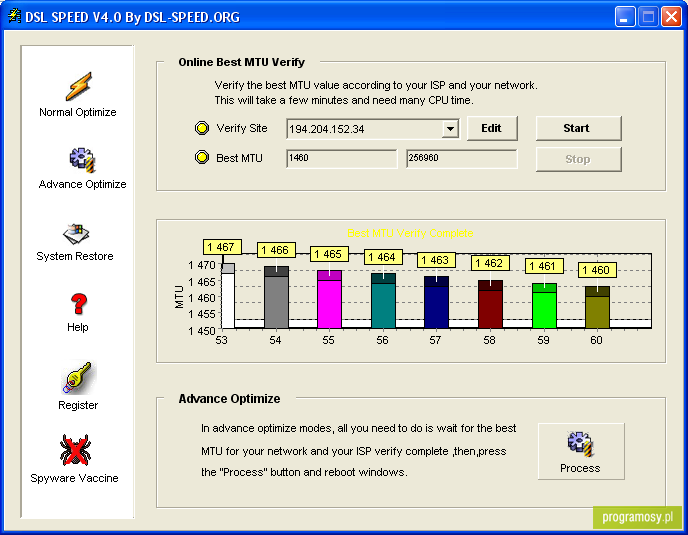Screen dimensions: 688x535
Task: Click the 'Advance Optimize' group heading
Action: 229,399
